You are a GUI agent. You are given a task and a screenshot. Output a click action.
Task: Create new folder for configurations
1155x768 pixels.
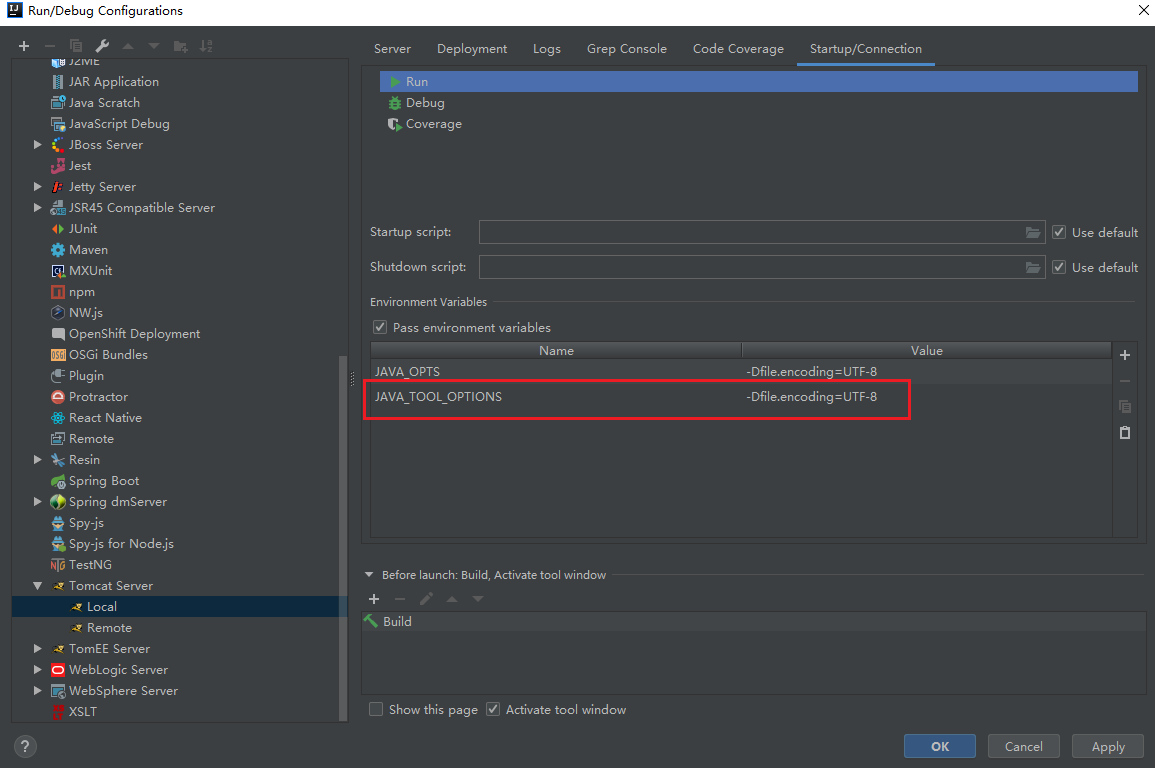(x=180, y=46)
